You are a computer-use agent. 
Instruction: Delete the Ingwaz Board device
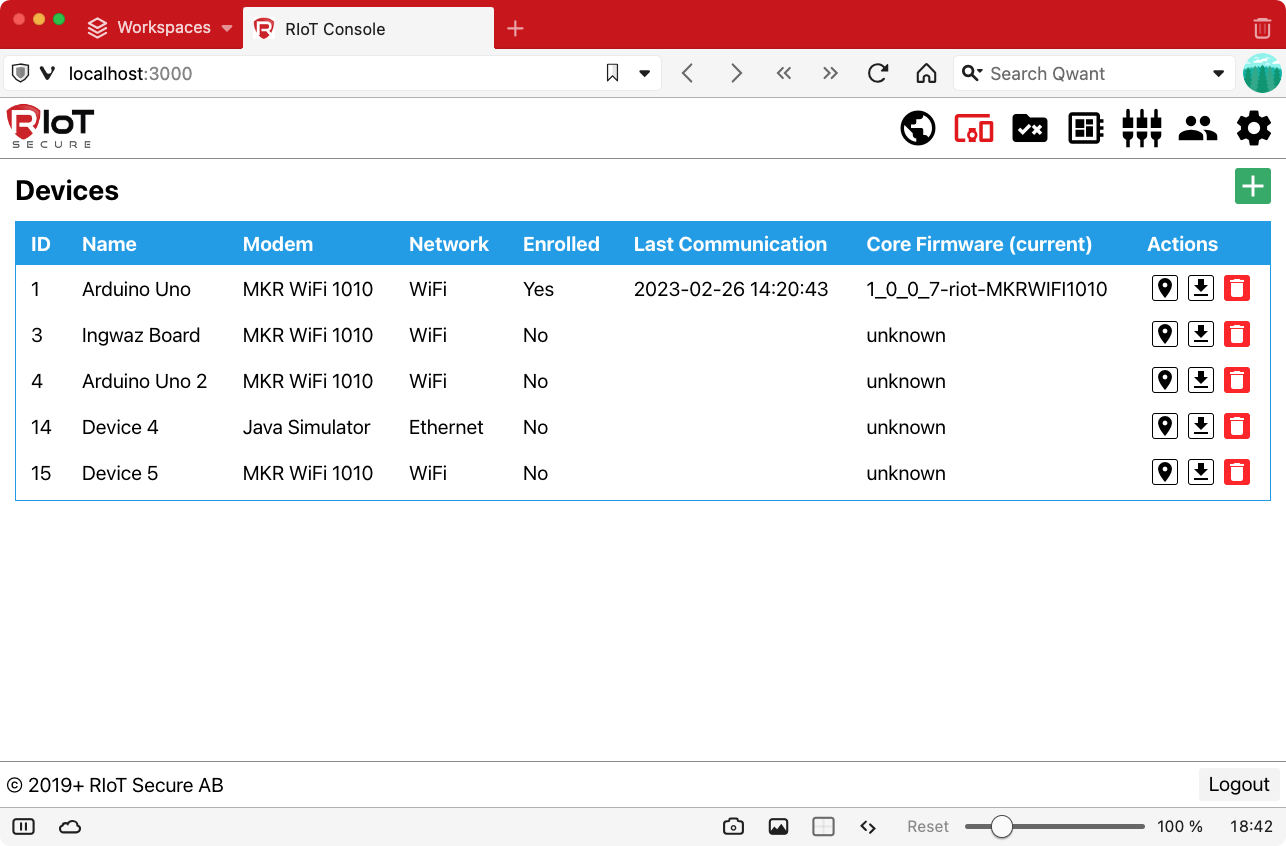pyautogui.click(x=1237, y=335)
